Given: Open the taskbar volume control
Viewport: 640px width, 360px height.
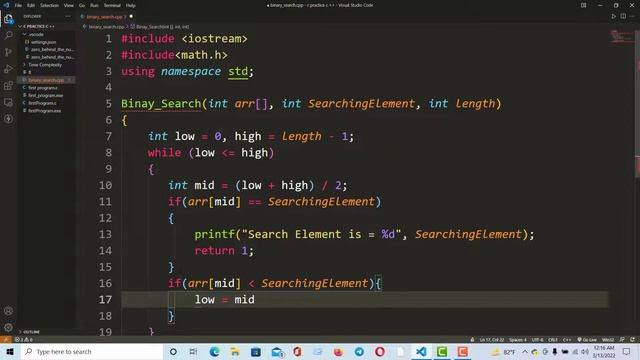Looking at the screenshot, I should click(x=585, y=351).
